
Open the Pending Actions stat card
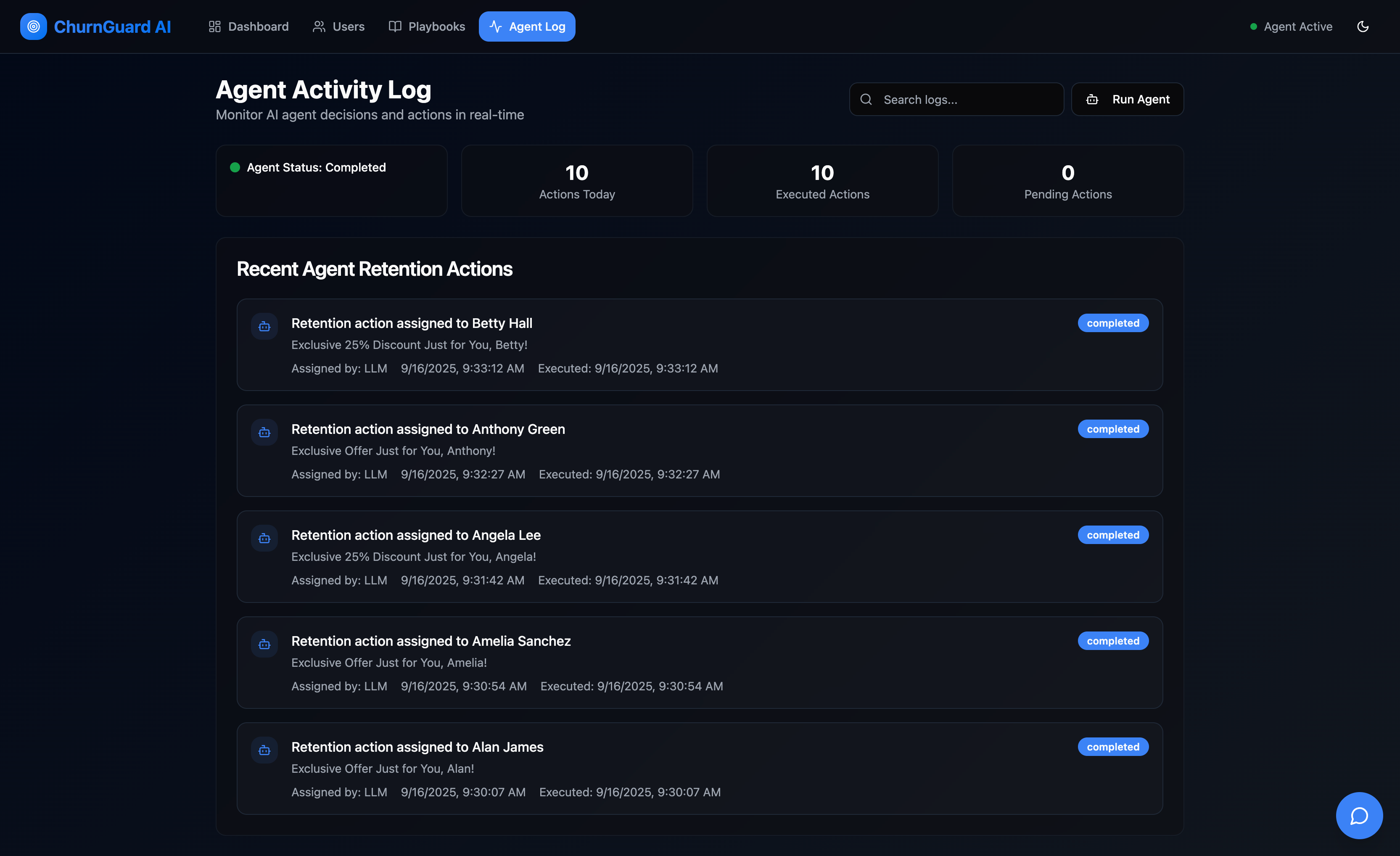pos(1067,181)
